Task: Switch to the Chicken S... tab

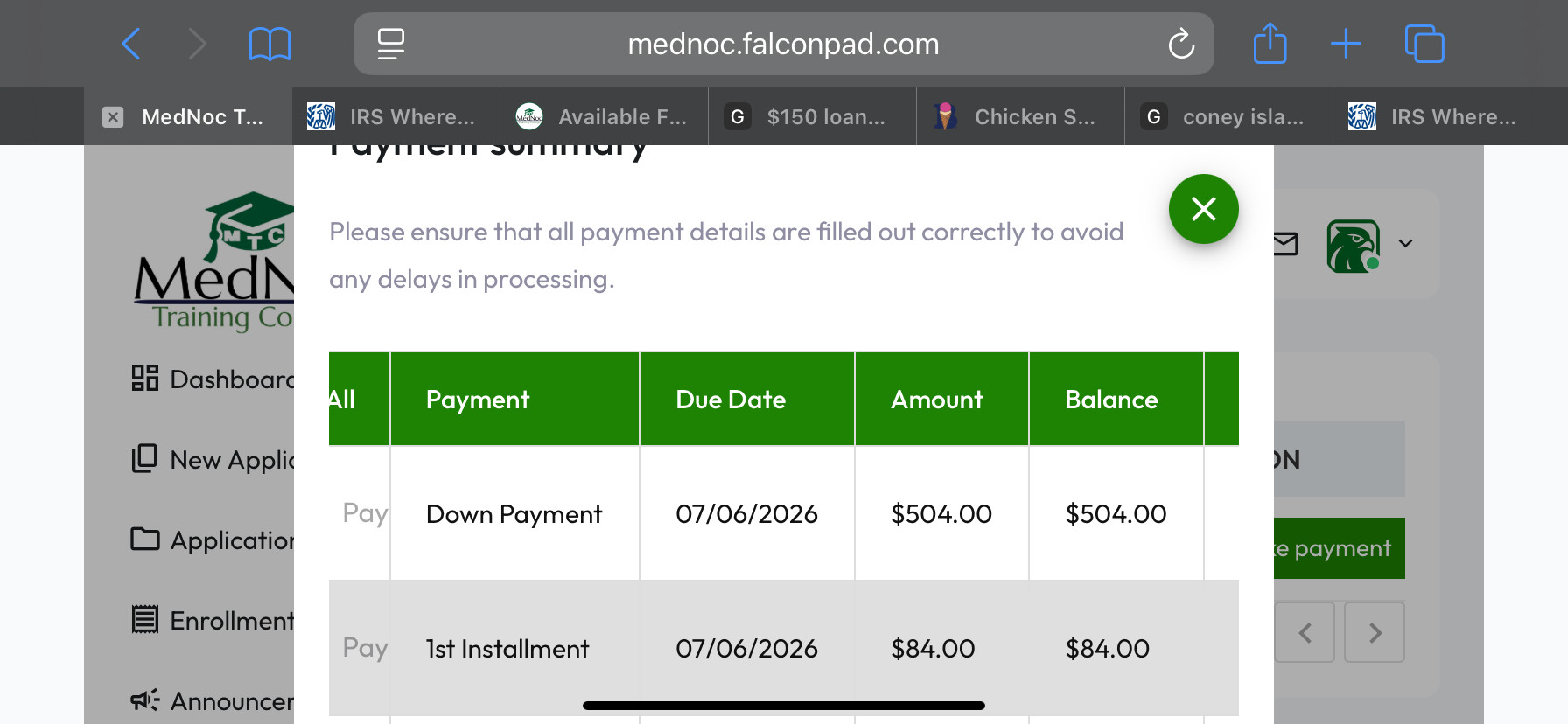Action: pos(1021,116)
